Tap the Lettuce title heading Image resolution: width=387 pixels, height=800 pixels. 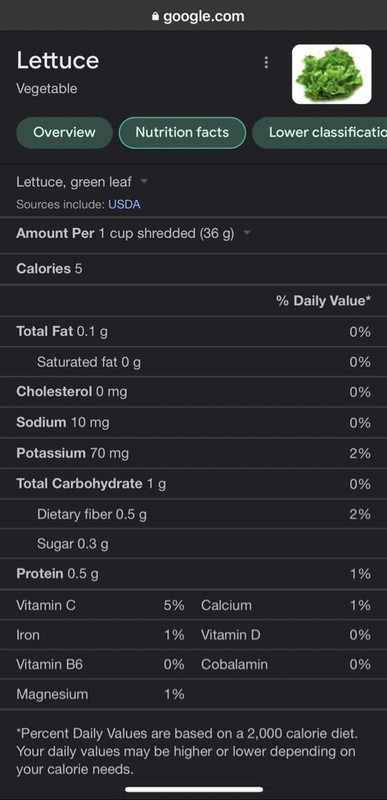pos(58,61)
